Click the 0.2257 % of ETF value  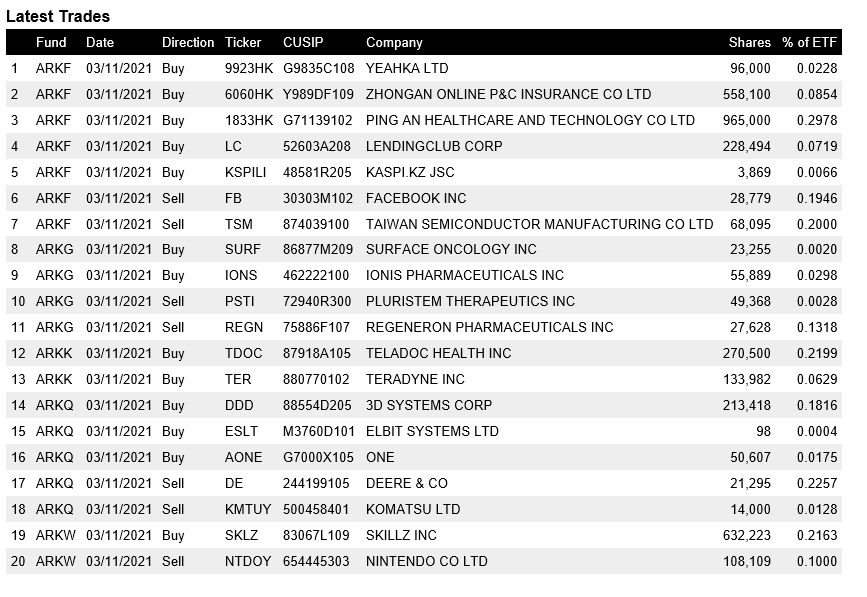(816, 483)
